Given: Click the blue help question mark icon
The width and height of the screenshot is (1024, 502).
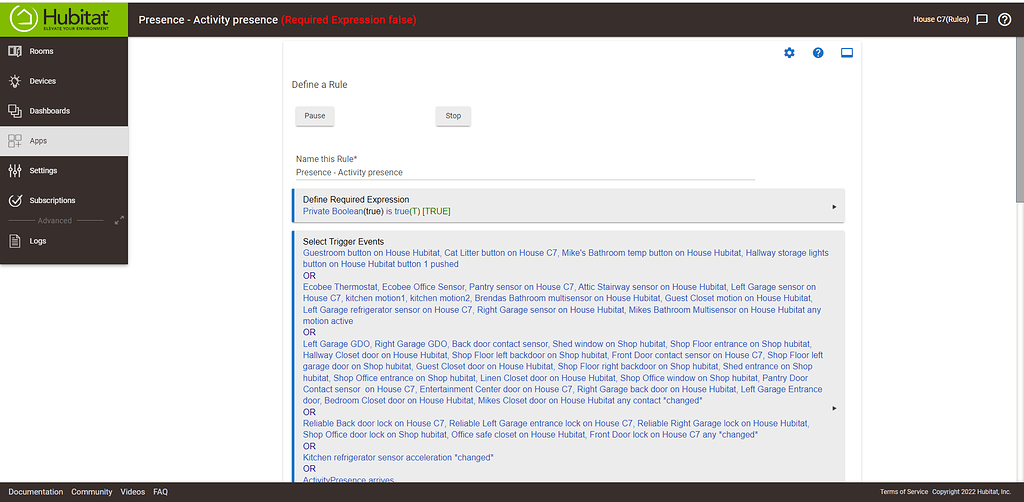Looking at the screenshot, I should pos(818,52).
